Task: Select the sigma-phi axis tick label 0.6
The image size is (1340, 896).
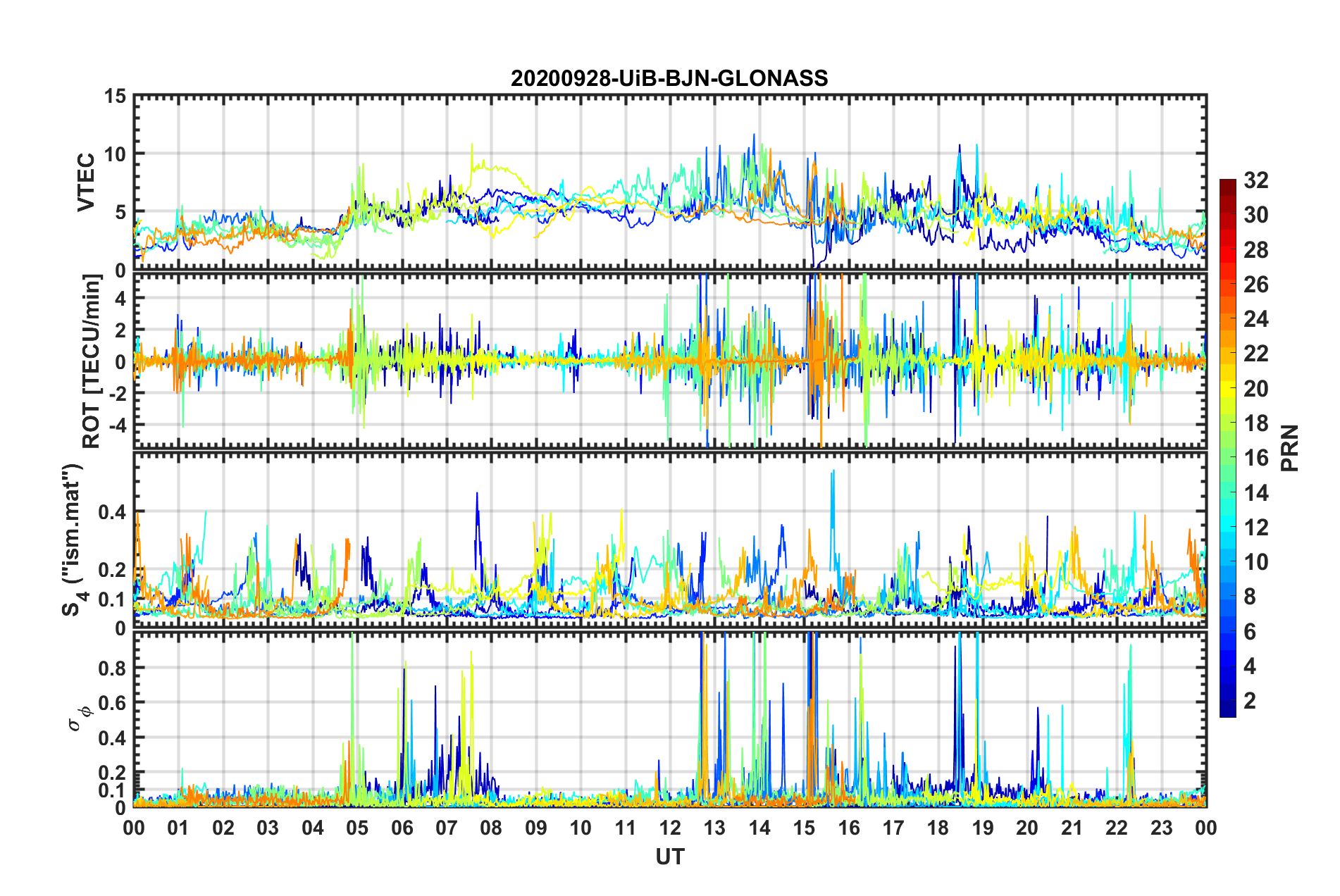Action: click(111, 703)
